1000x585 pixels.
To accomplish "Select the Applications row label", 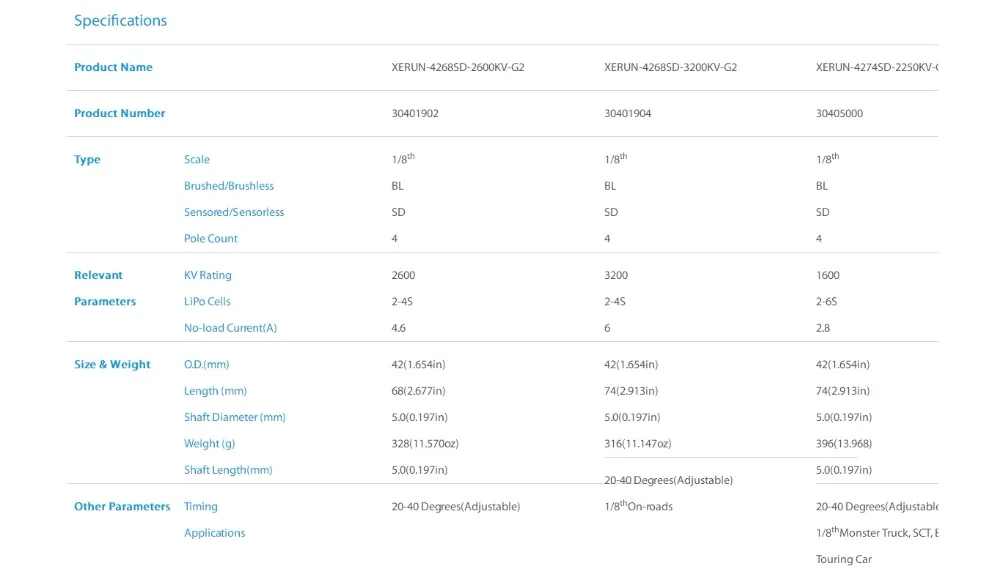I will (x=214, y=533).
